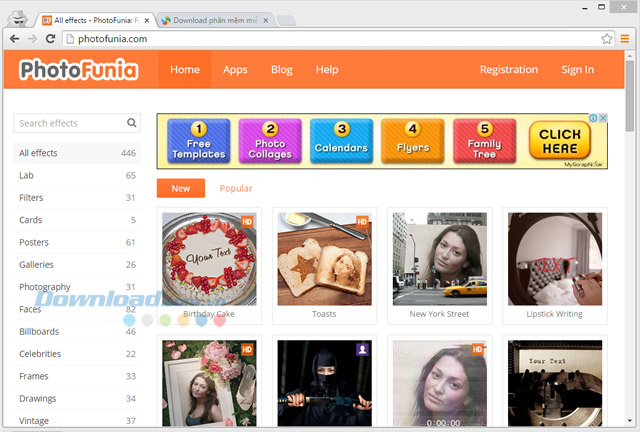This screenshot has height=432, width=640.
Task: Open the ninja effect thumbnail
Action: click(324, 383)
